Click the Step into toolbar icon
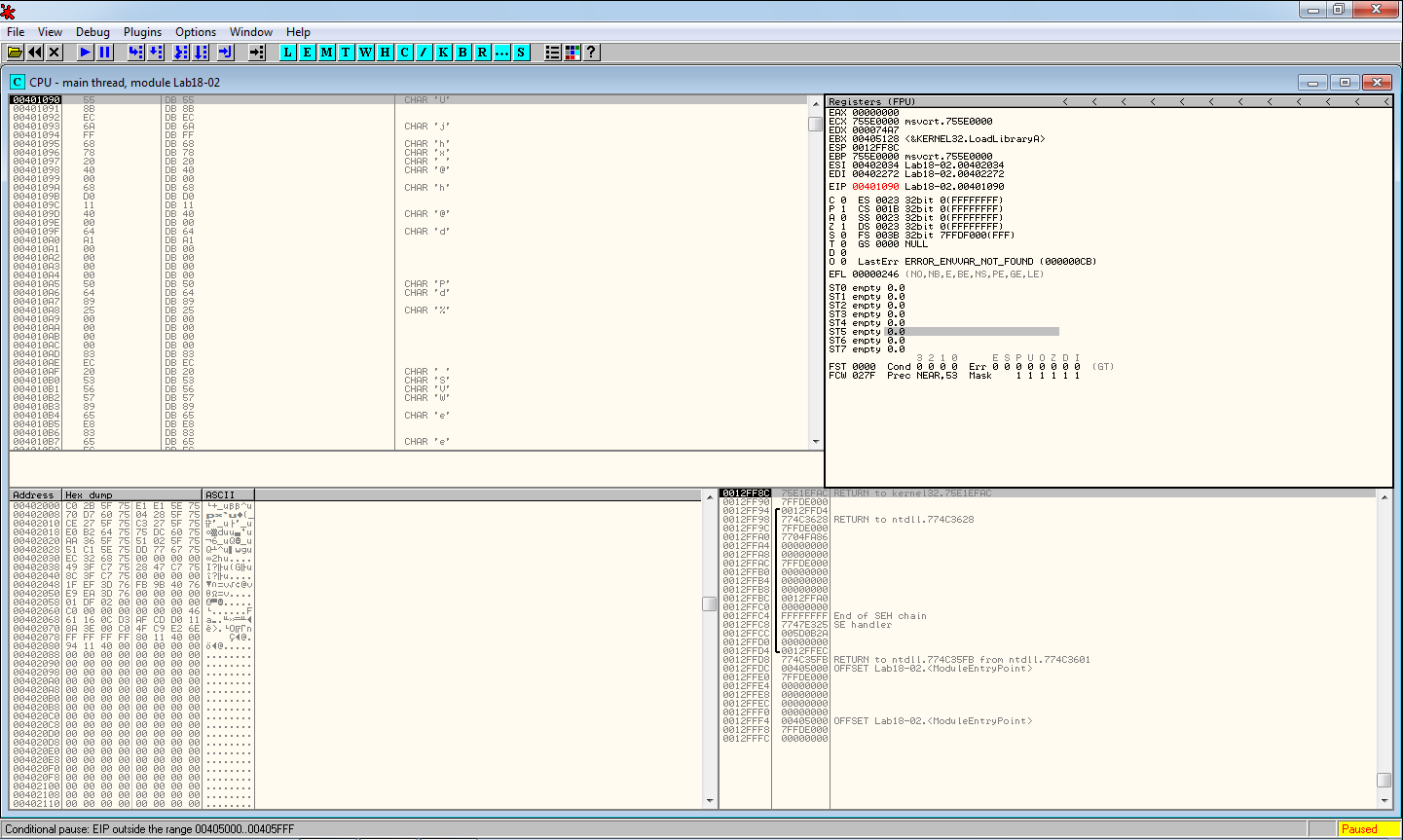 click(136, 53)
